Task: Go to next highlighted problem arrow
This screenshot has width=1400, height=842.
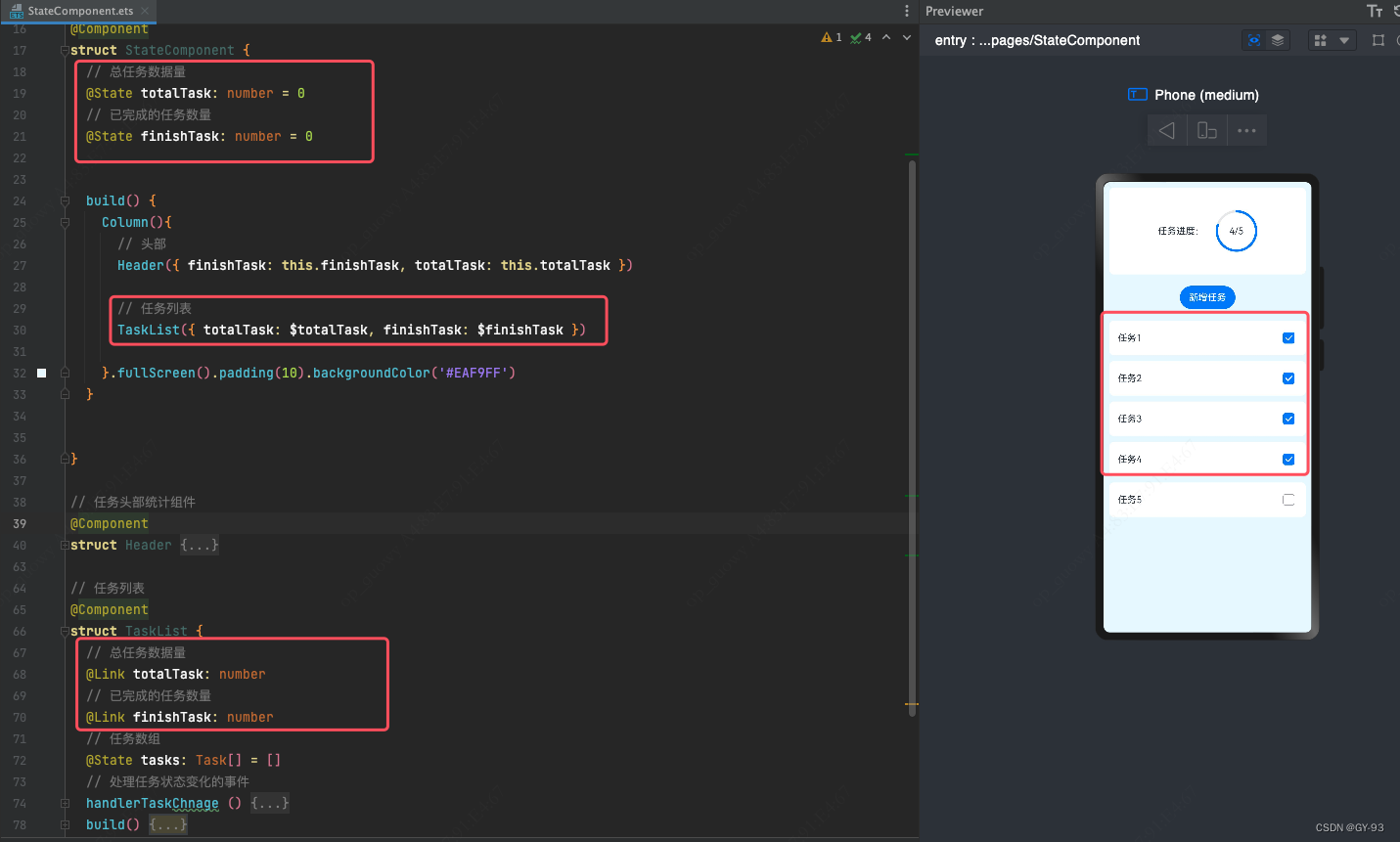Action: coord(907,37)
